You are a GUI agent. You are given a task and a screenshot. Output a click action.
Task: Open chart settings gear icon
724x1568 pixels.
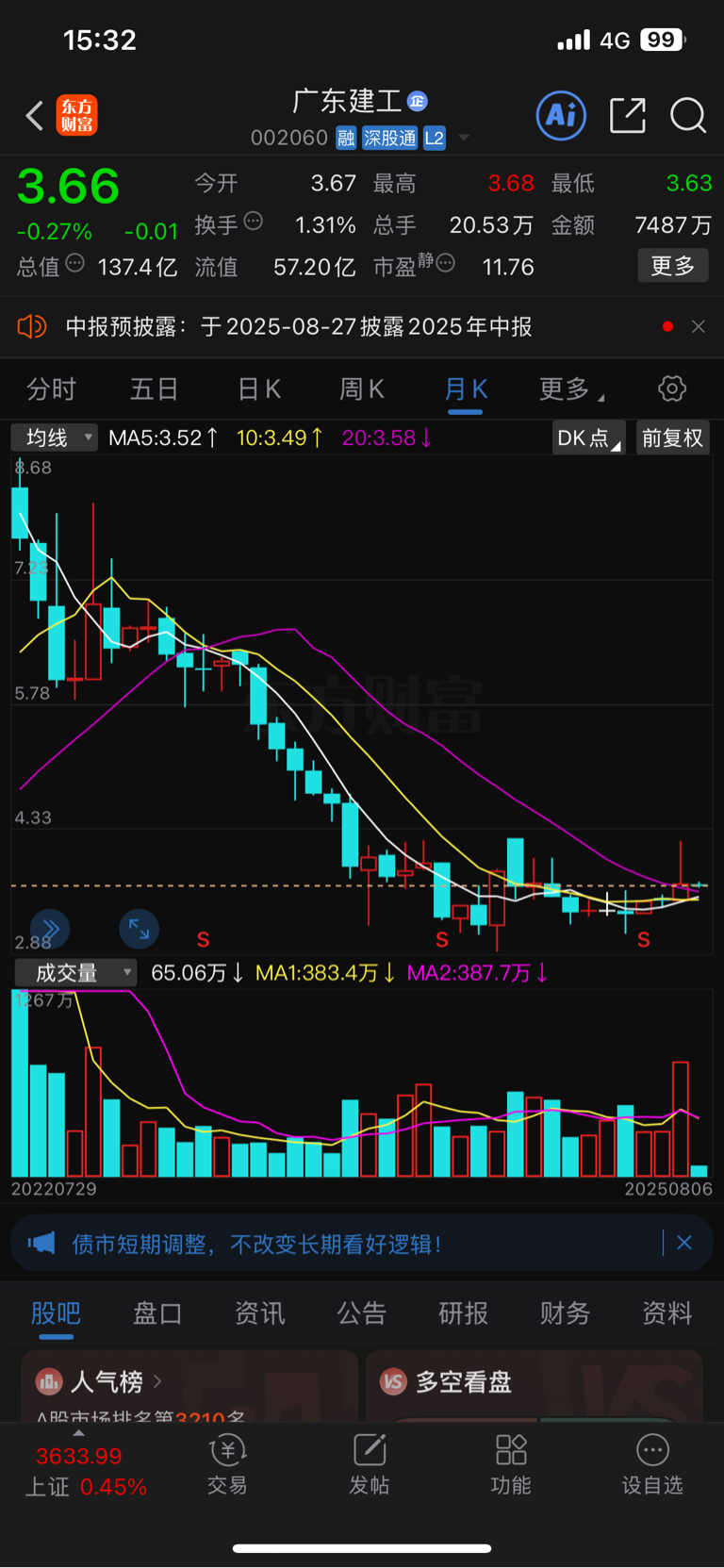click(672, 388)
